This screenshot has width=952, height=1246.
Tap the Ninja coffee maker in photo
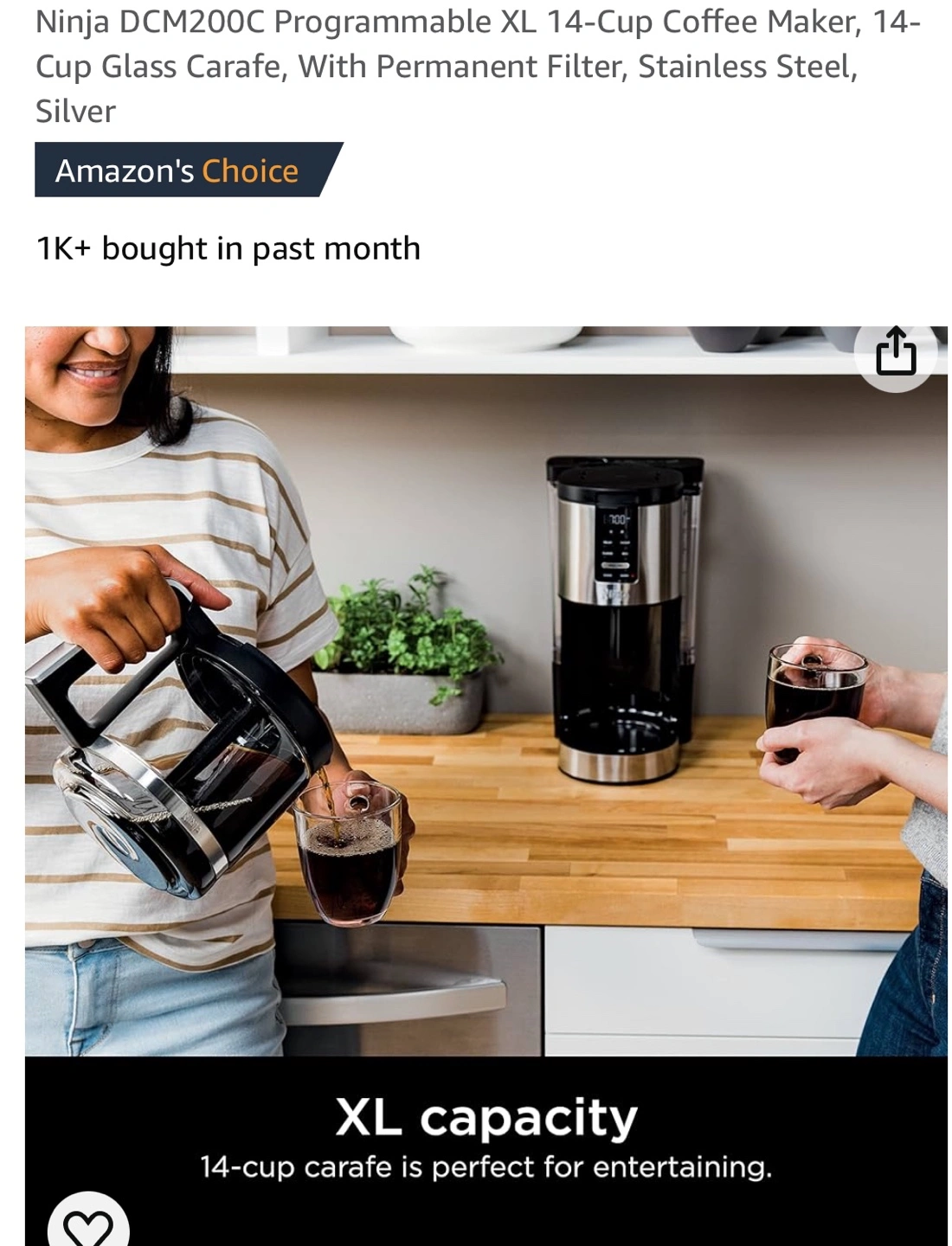click(x=622, y=619)
